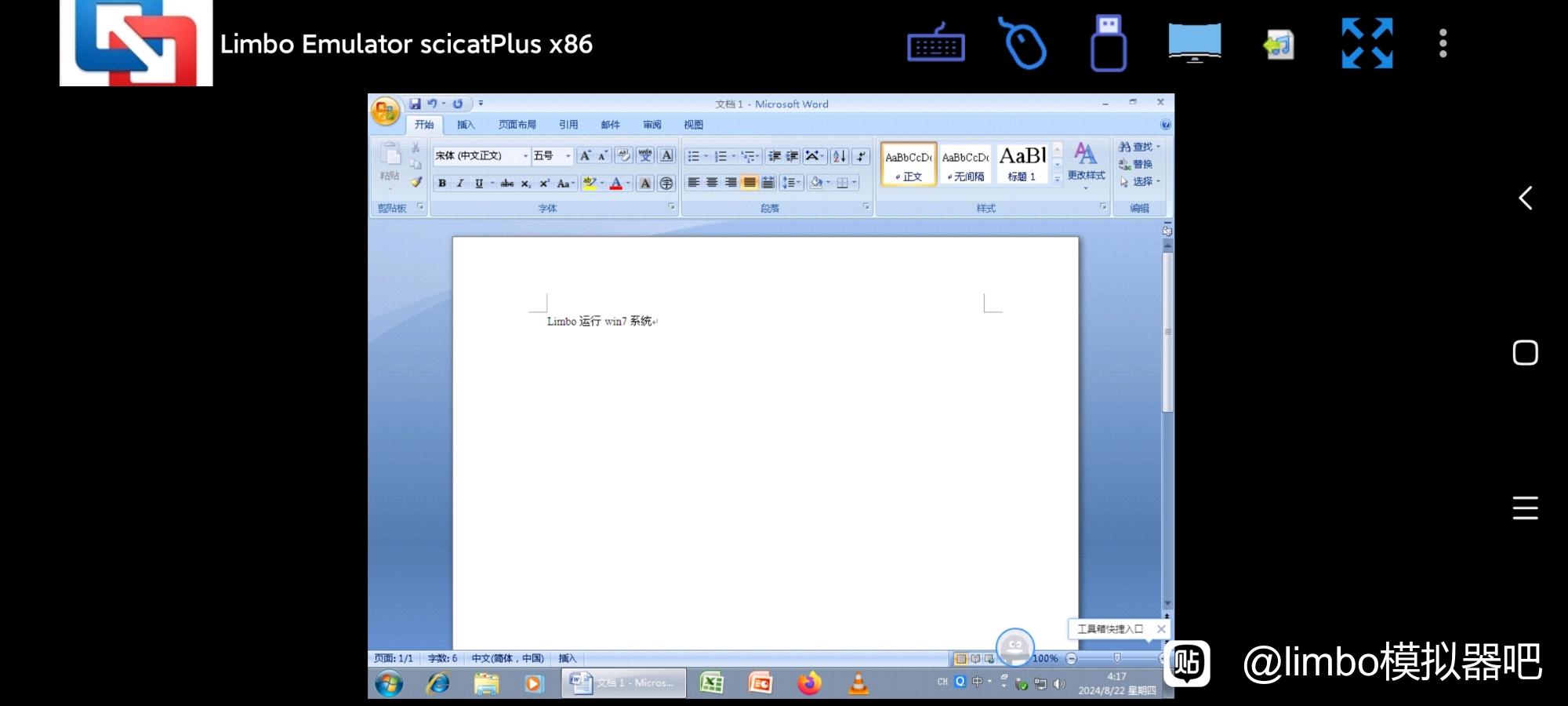
Task: Open font color dropdown arrow
Action: tap(628, 183)
